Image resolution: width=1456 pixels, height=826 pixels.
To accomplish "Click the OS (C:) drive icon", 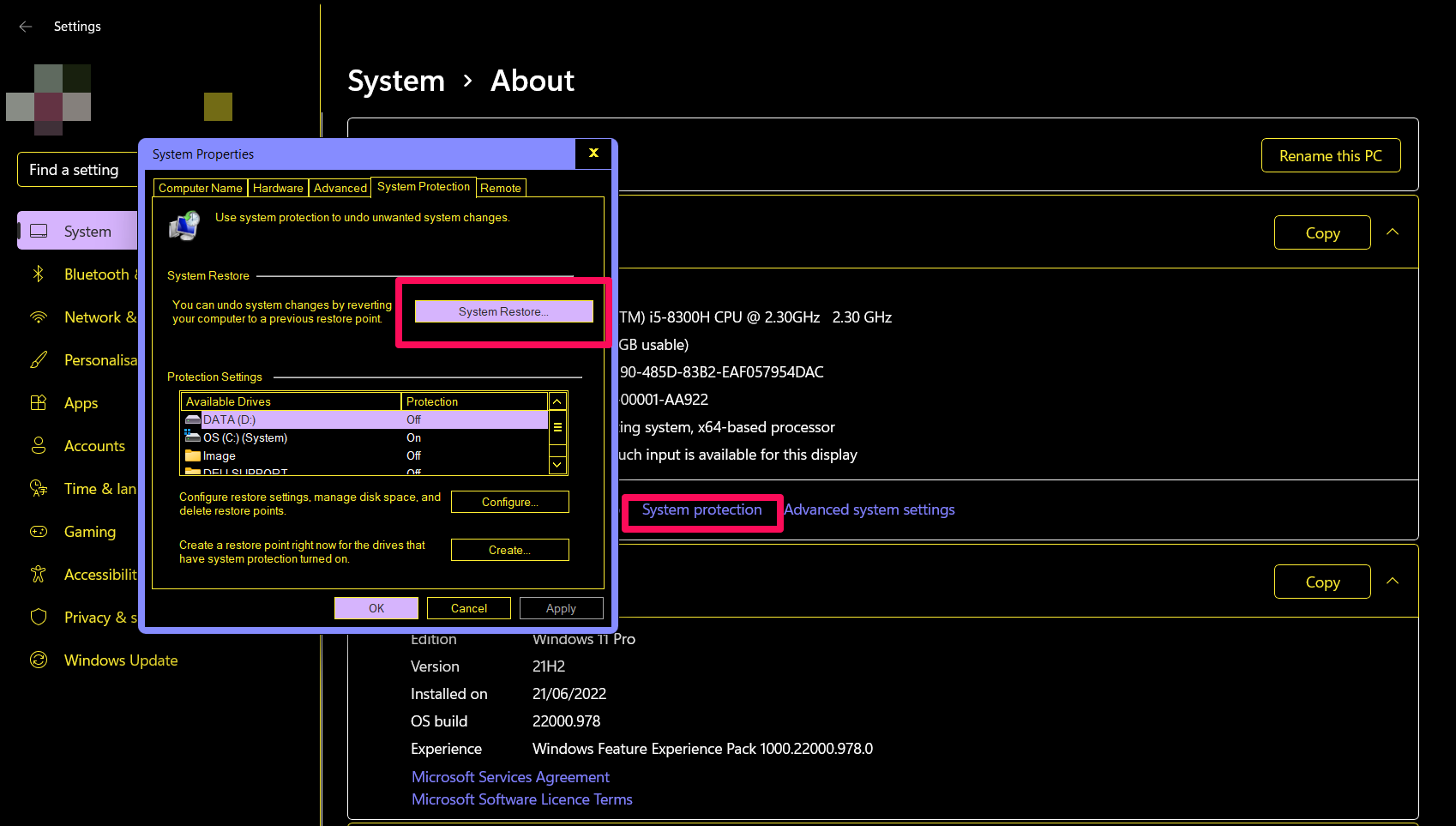I will 193,437.
